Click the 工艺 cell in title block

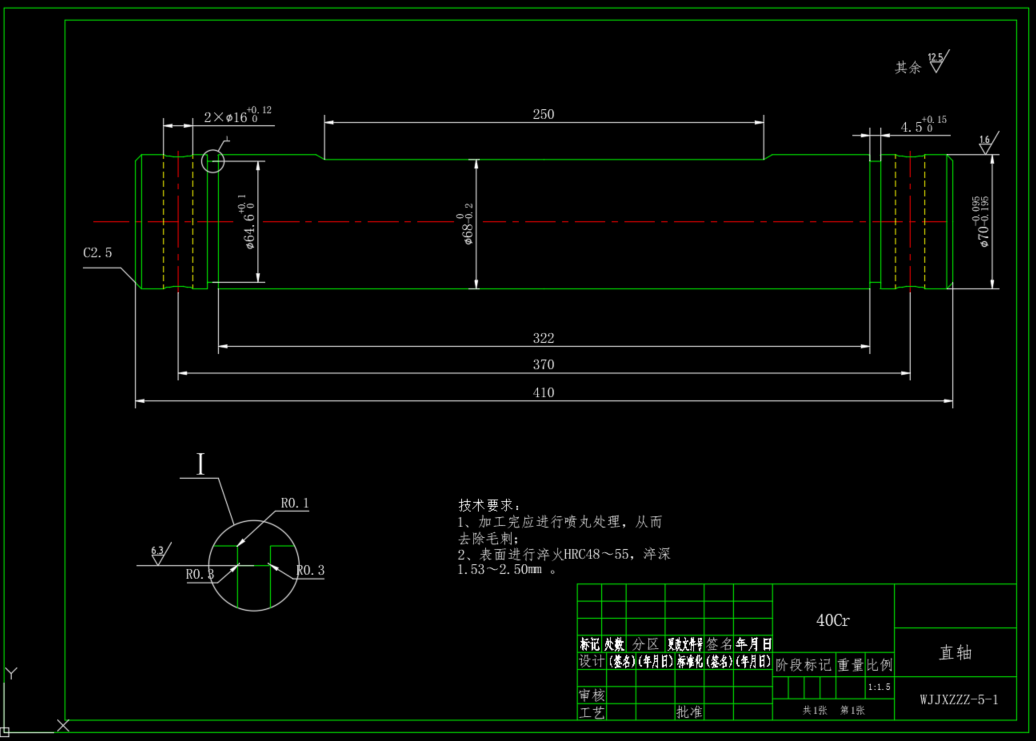point(591,713)
